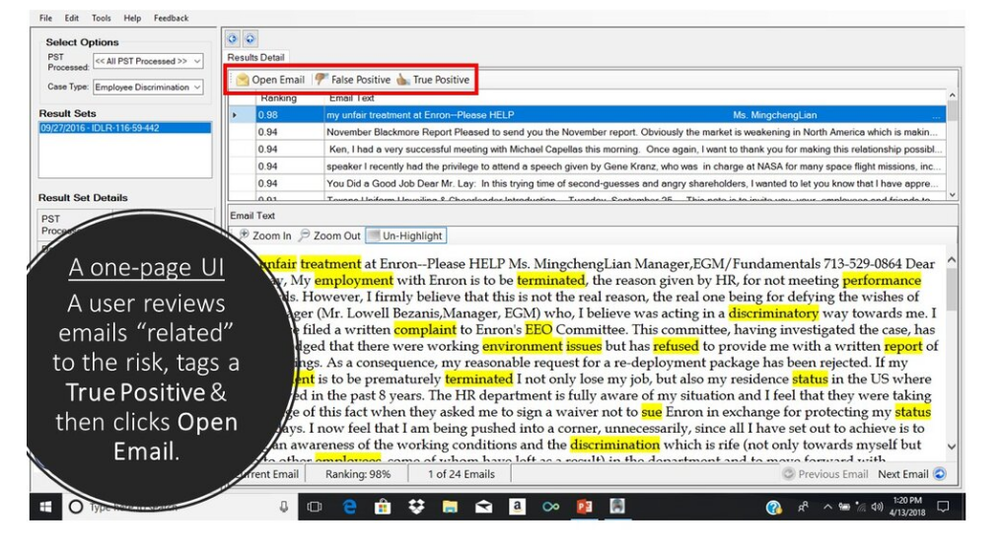The height and width of the screenshot is (541, 1000).
Task: Tag email as True Positive
Action: tap(433, 80)
